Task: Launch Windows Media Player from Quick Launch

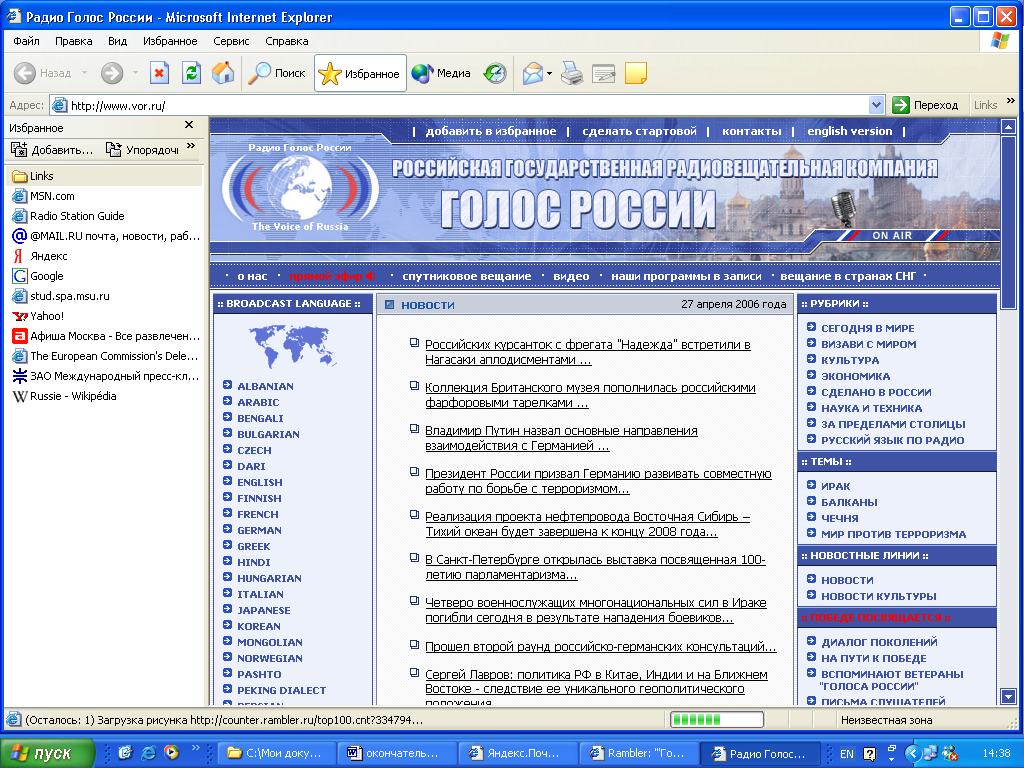Action: pos(171,752)
